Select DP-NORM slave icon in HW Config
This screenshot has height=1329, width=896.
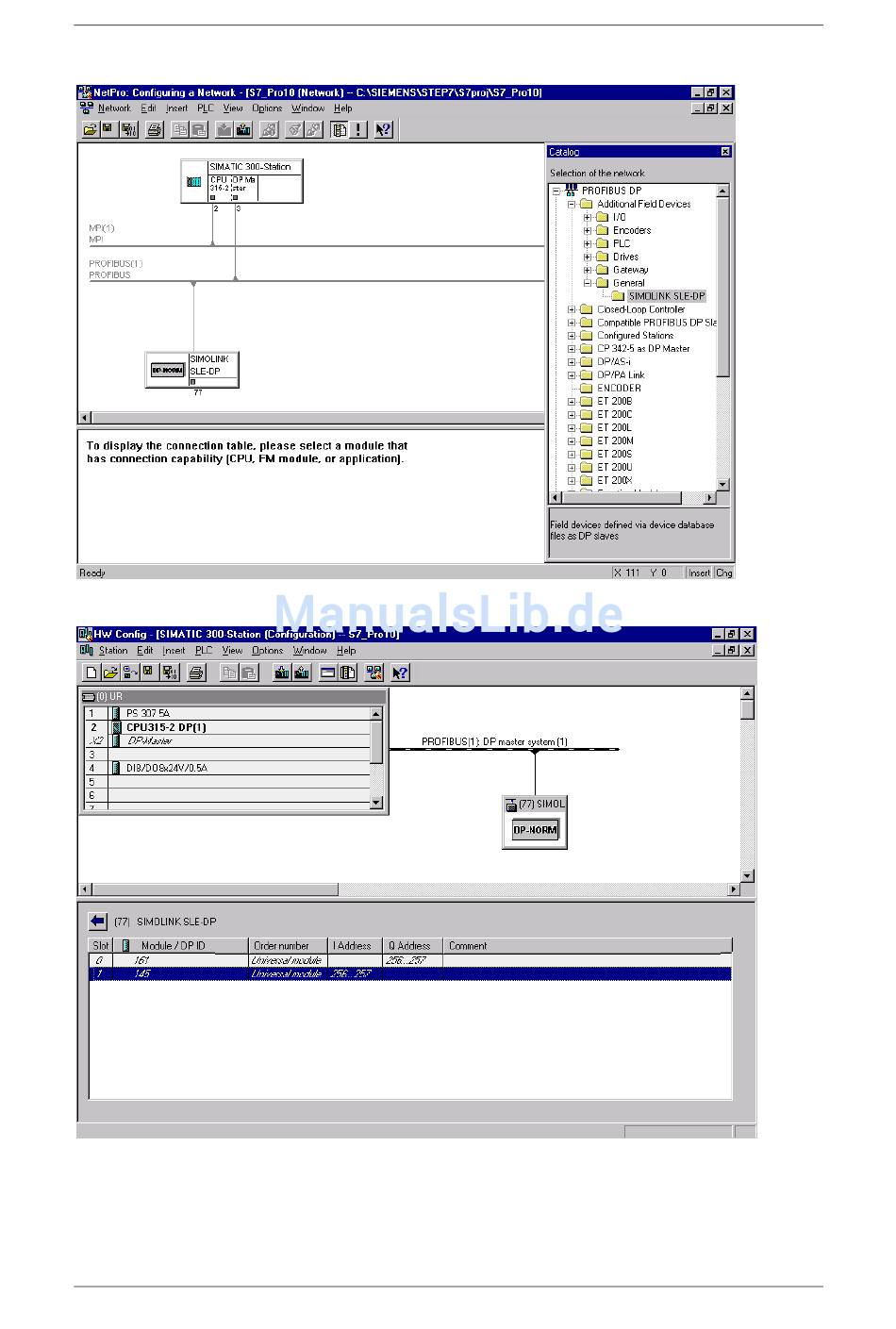click(535, 830)
